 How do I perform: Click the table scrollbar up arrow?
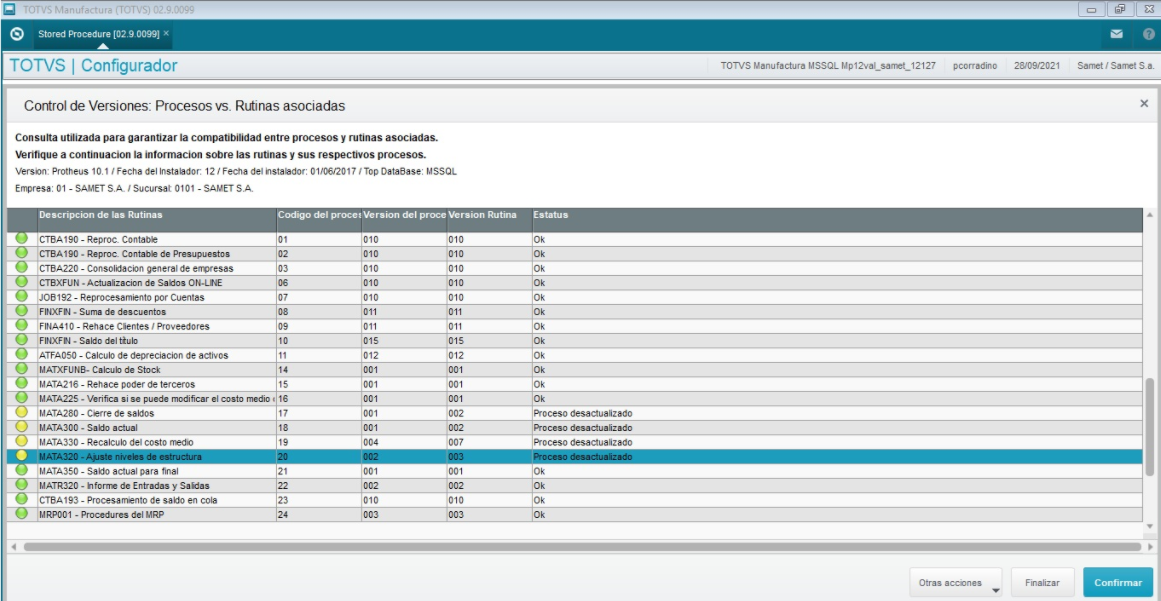tap(1149, 213)
